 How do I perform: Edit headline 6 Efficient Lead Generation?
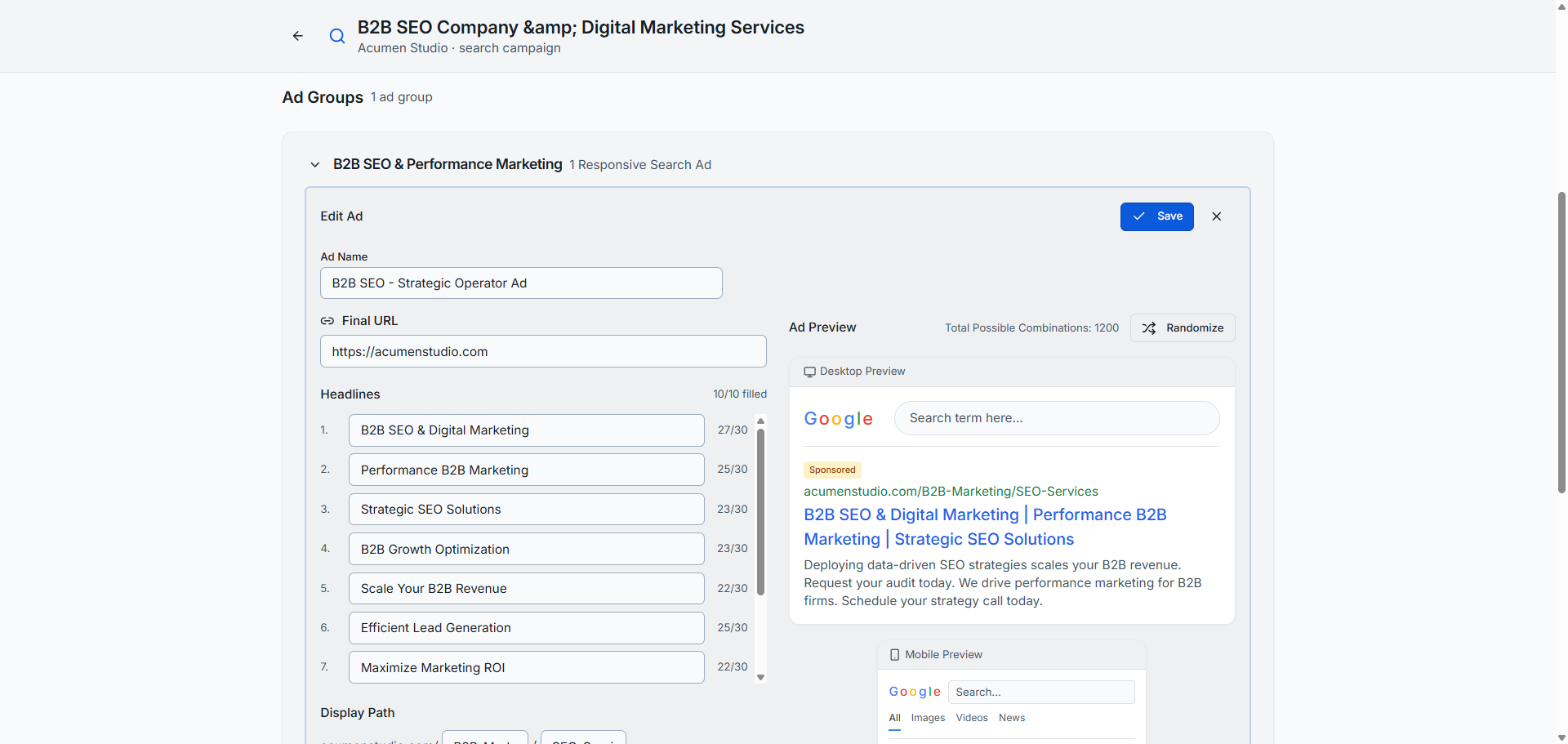(527, 628)
